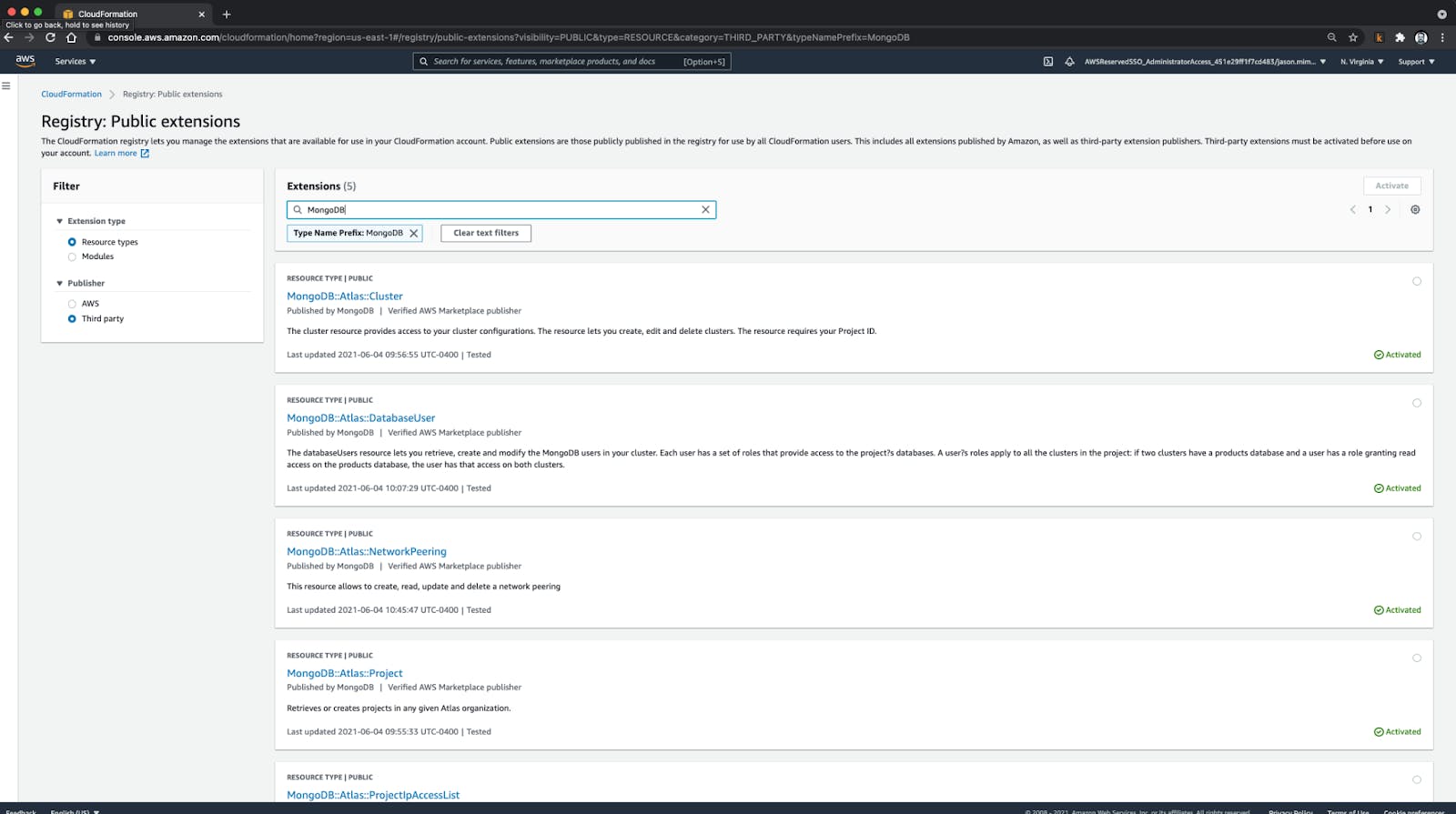Open the Chrome three-dot menu
The height and width of the screenshot is (814, 1456).
point(1442,37)
